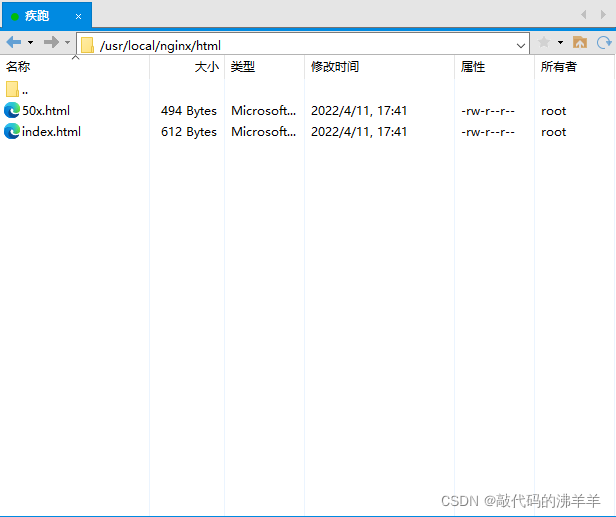This screenshot has height=517, width=616.
Task: Click the Edge icon of index.html
Action: (x=12, y=131)
